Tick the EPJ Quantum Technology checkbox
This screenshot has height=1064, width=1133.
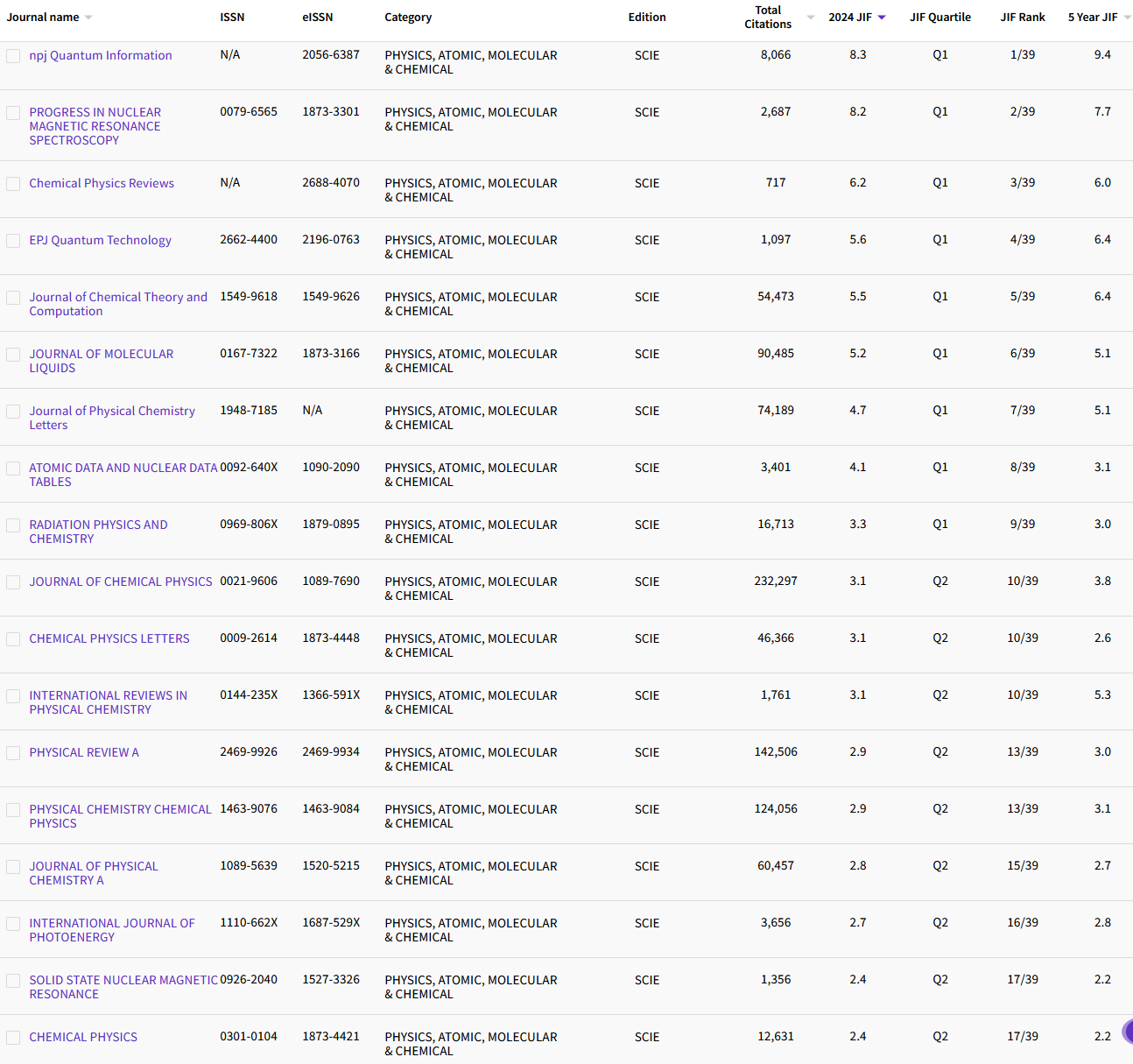pos(13,241)
